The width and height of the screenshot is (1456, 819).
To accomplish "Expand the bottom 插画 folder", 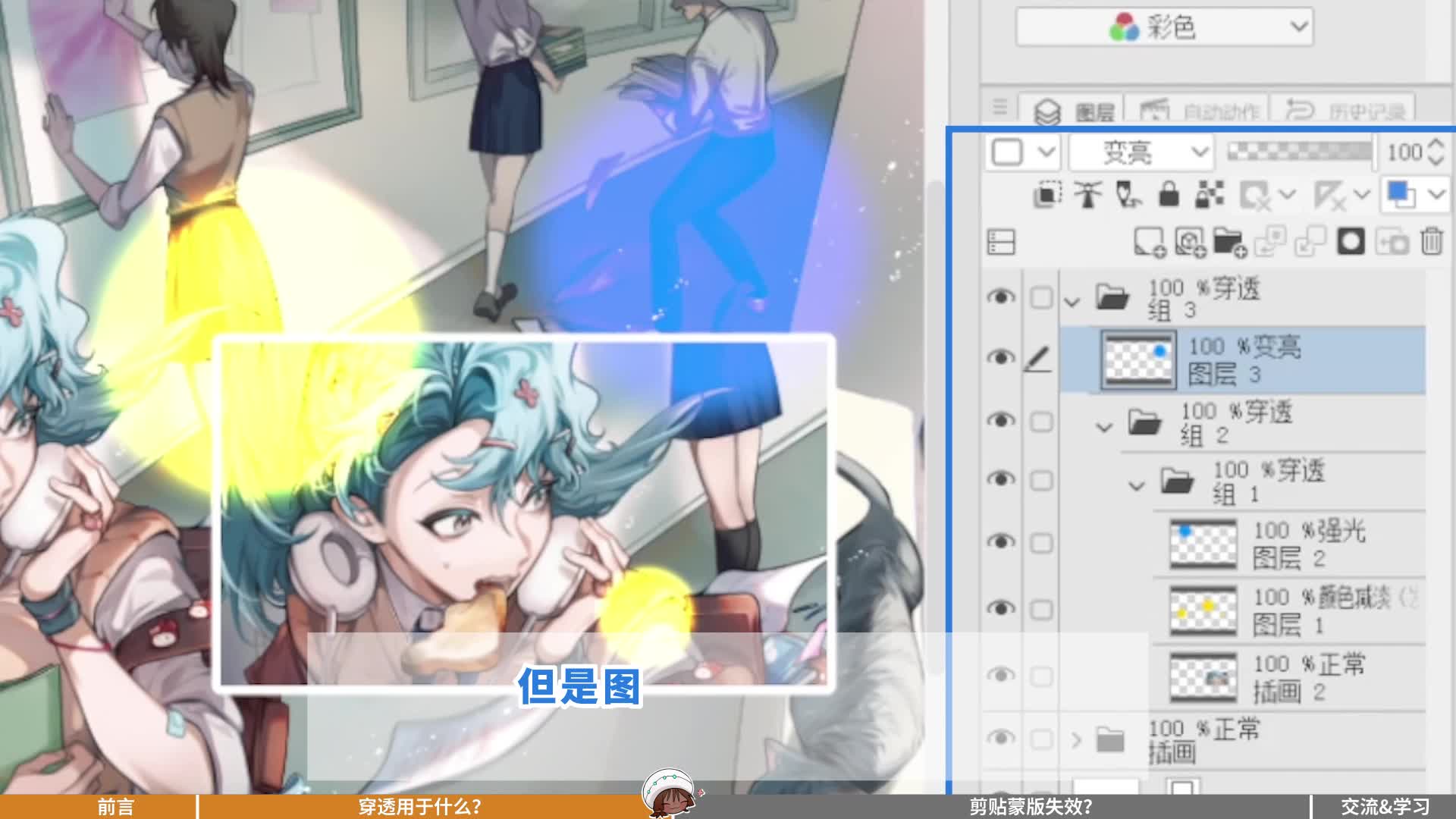I will [1075, 739].
